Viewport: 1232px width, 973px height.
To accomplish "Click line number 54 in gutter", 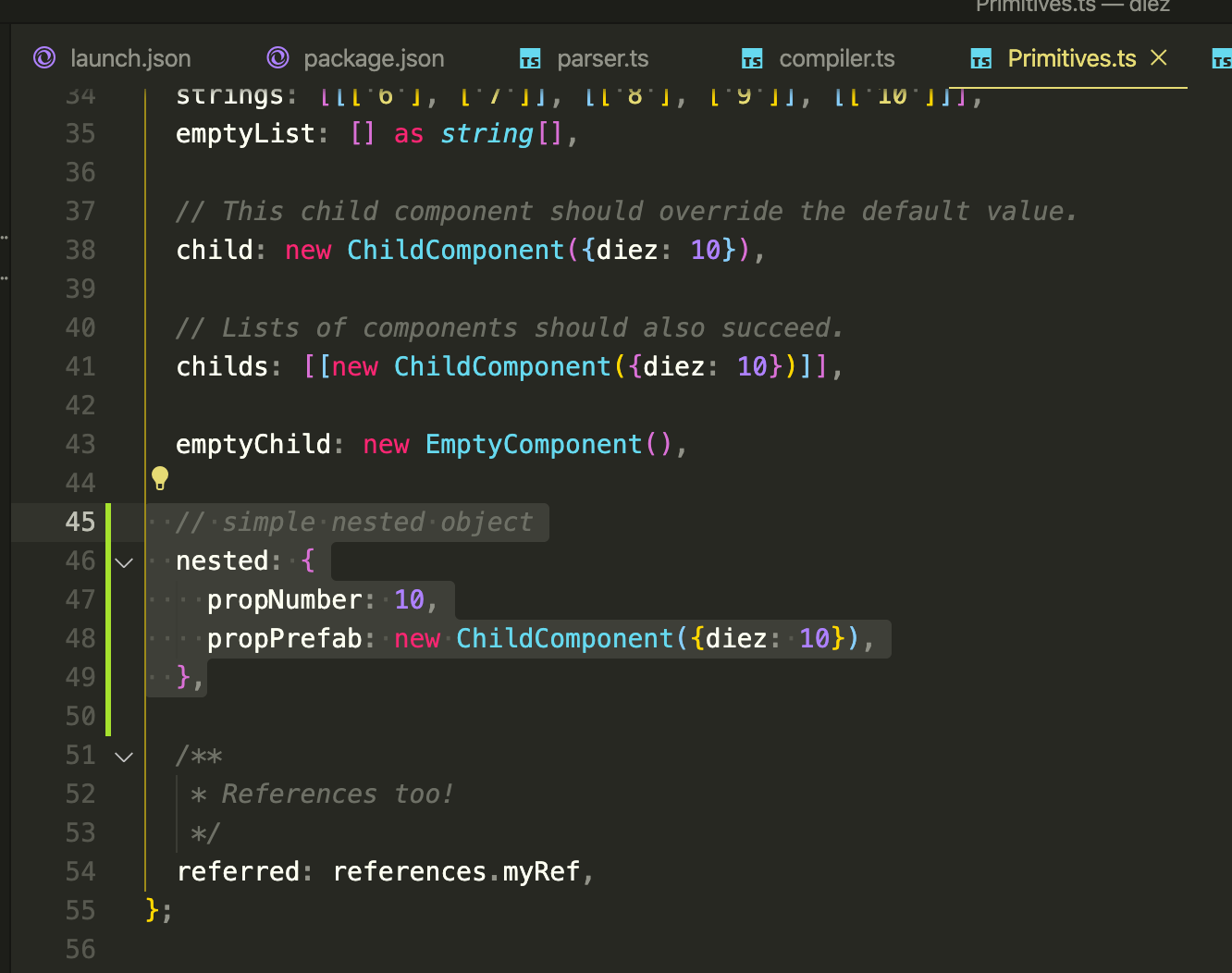I will pos(80,871).
